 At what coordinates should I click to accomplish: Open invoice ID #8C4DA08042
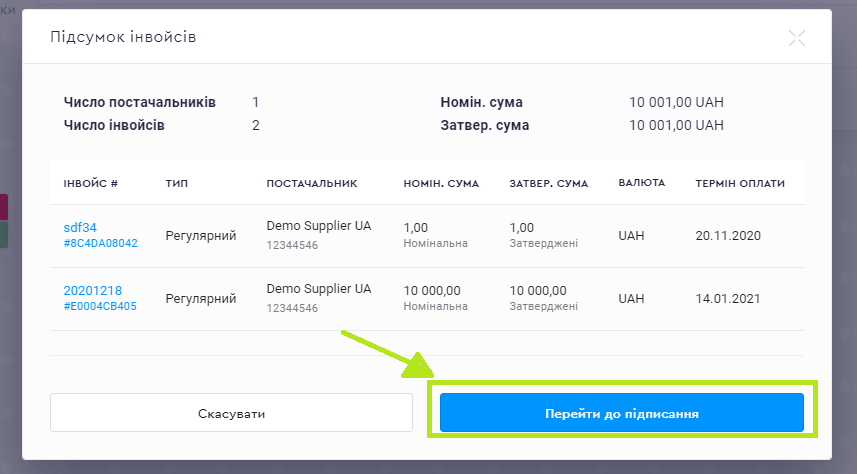(x=100, y=243)
